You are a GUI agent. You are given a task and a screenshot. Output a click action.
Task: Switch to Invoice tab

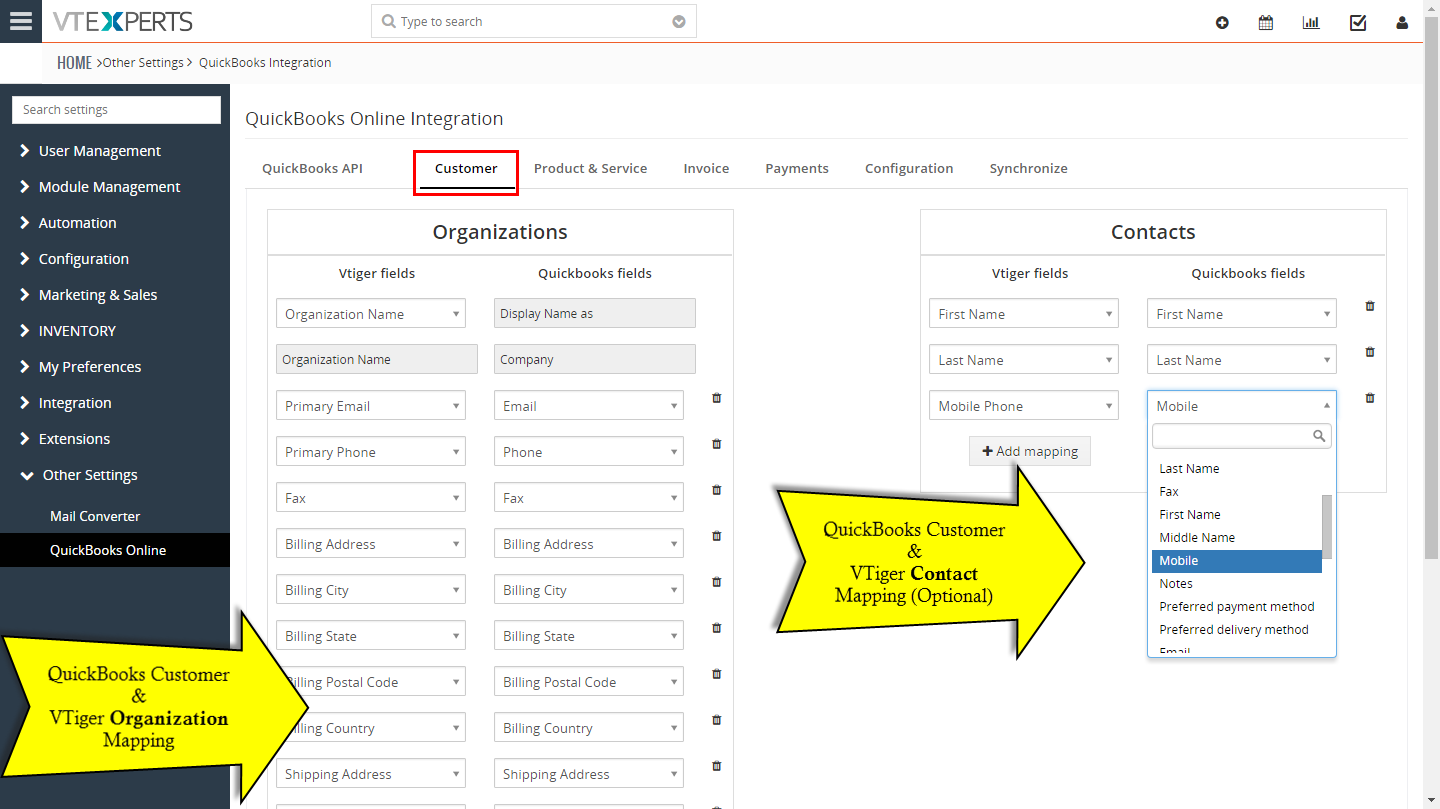(706, 168)
